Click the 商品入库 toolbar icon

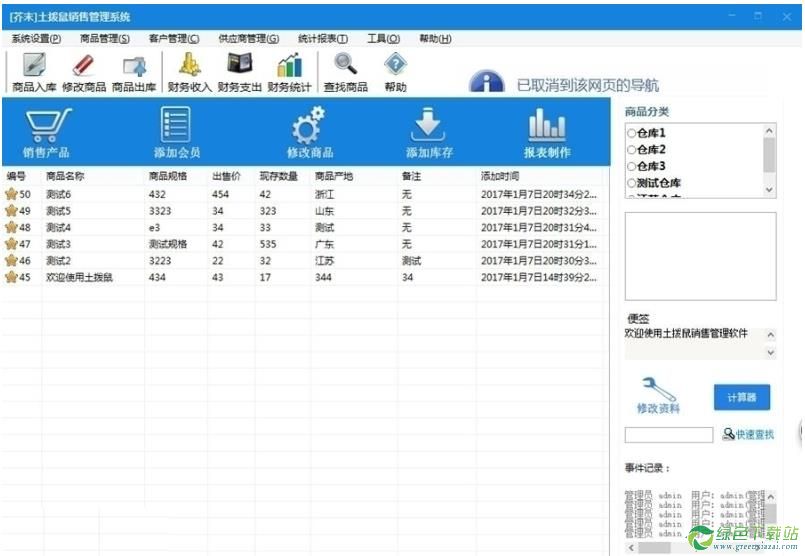tap(33, 67)
